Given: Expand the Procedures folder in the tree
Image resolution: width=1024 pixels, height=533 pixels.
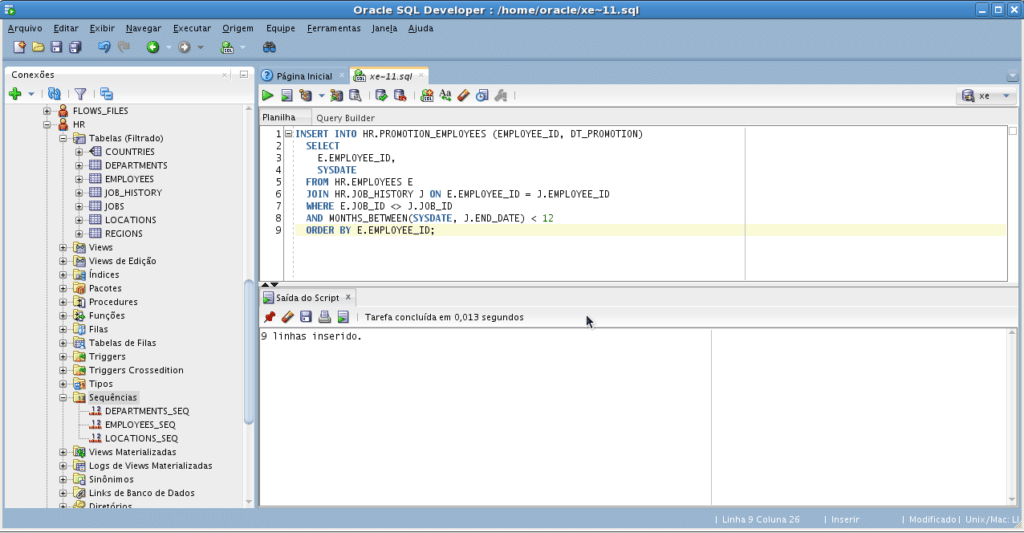Looking at the screenshot, I should point(63,302).
